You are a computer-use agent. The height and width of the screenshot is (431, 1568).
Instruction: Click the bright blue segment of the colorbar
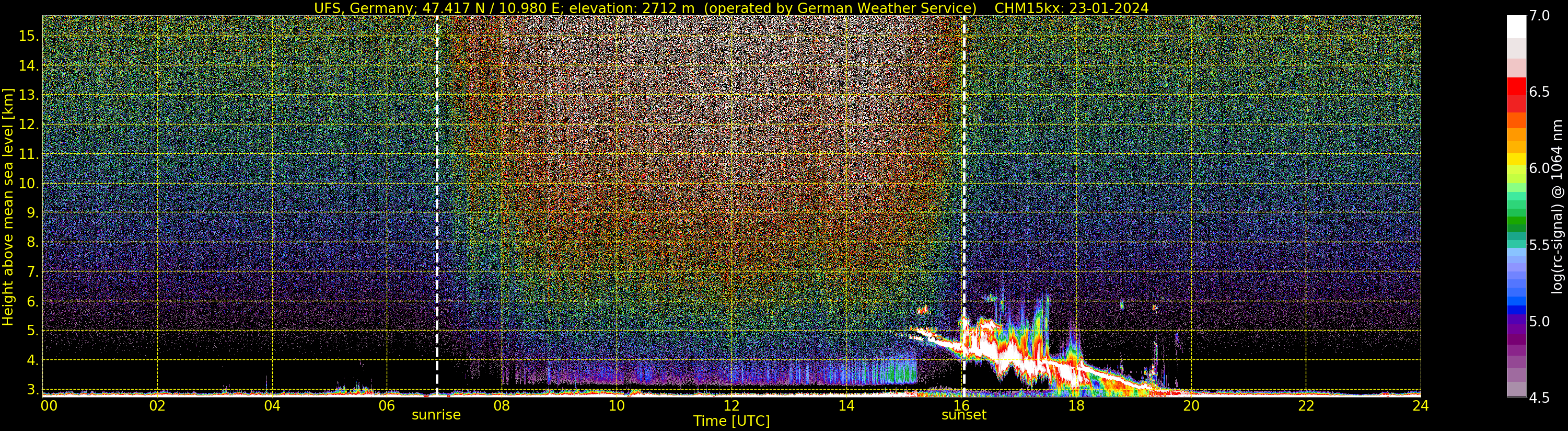click(1516, 301)
